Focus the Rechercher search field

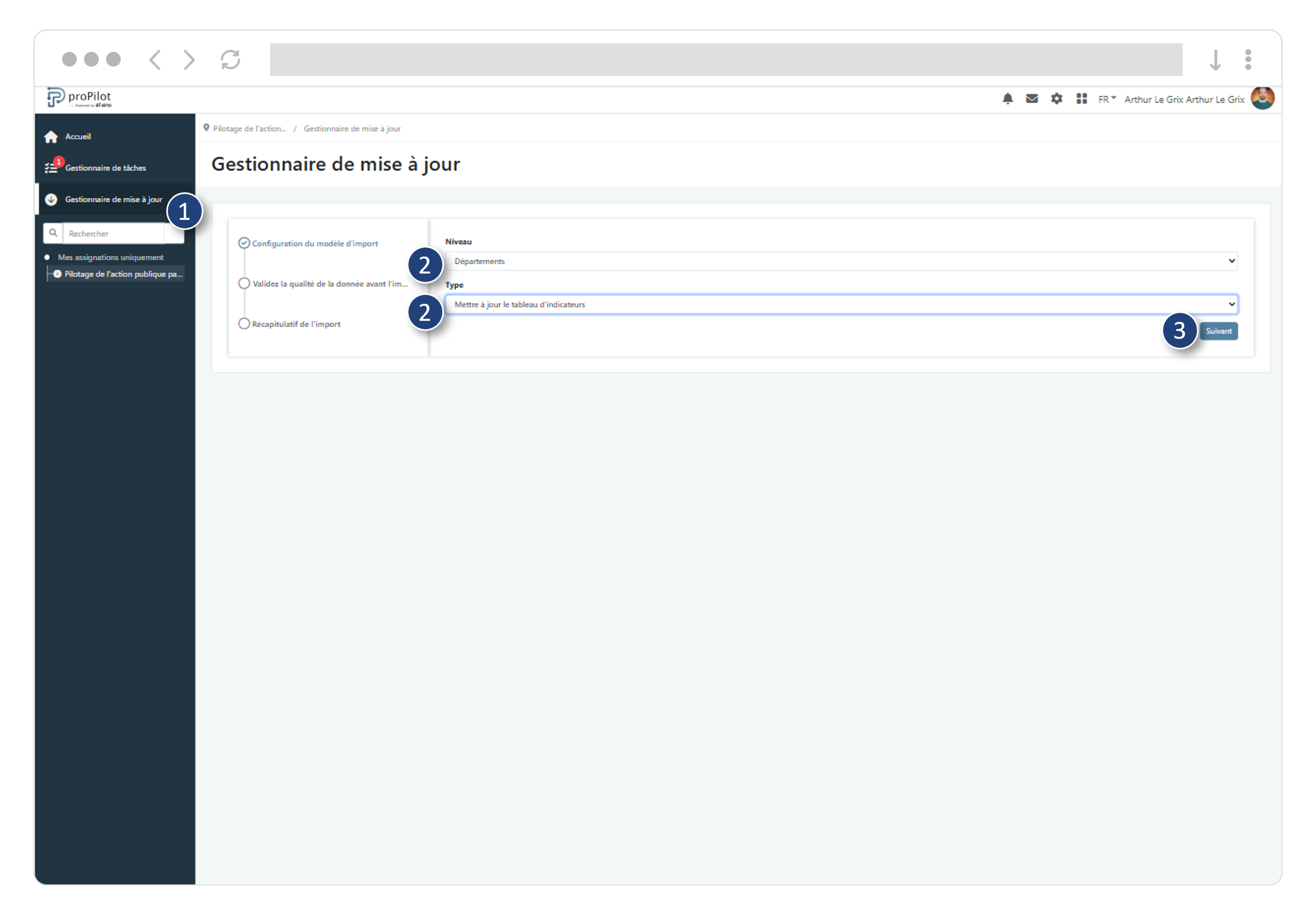(114, 233)
